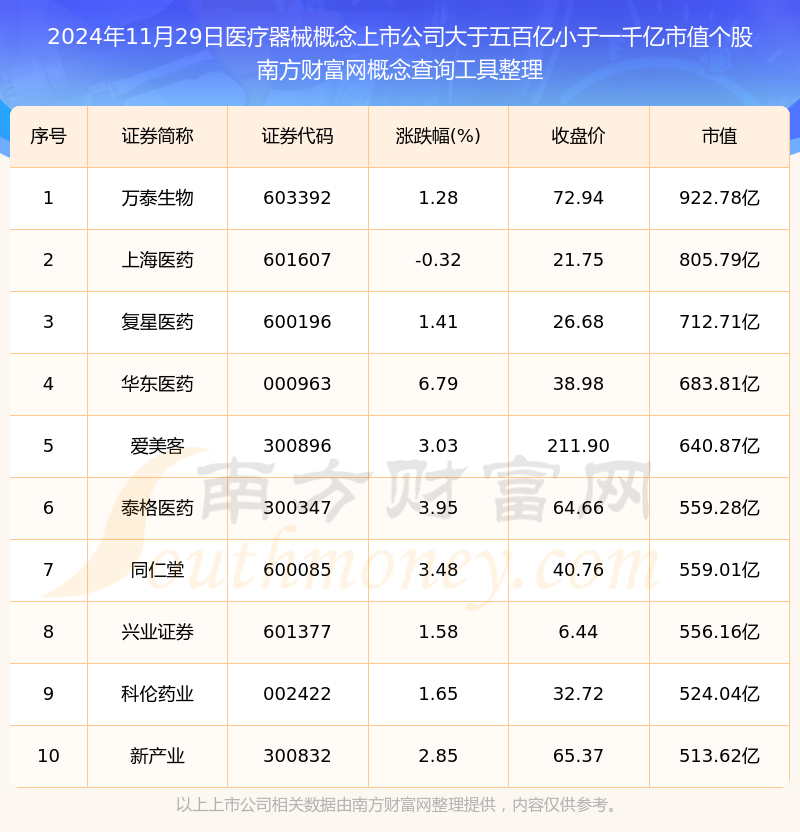The image size is (800, 832).
Task: Click change percentage 1.41
Action: pos(438,322)
